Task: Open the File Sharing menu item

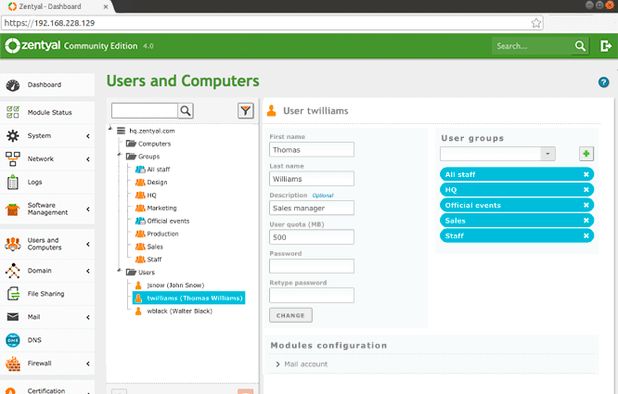Action: coord(47,294)
